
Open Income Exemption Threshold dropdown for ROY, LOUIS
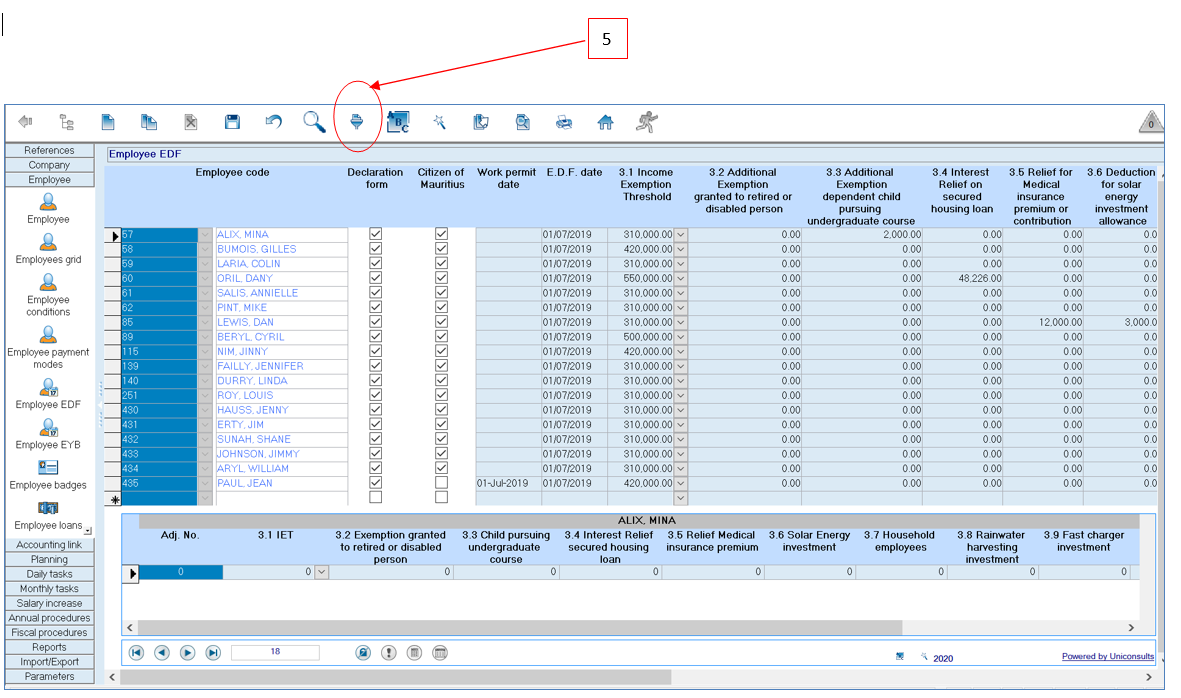point(681,395)
